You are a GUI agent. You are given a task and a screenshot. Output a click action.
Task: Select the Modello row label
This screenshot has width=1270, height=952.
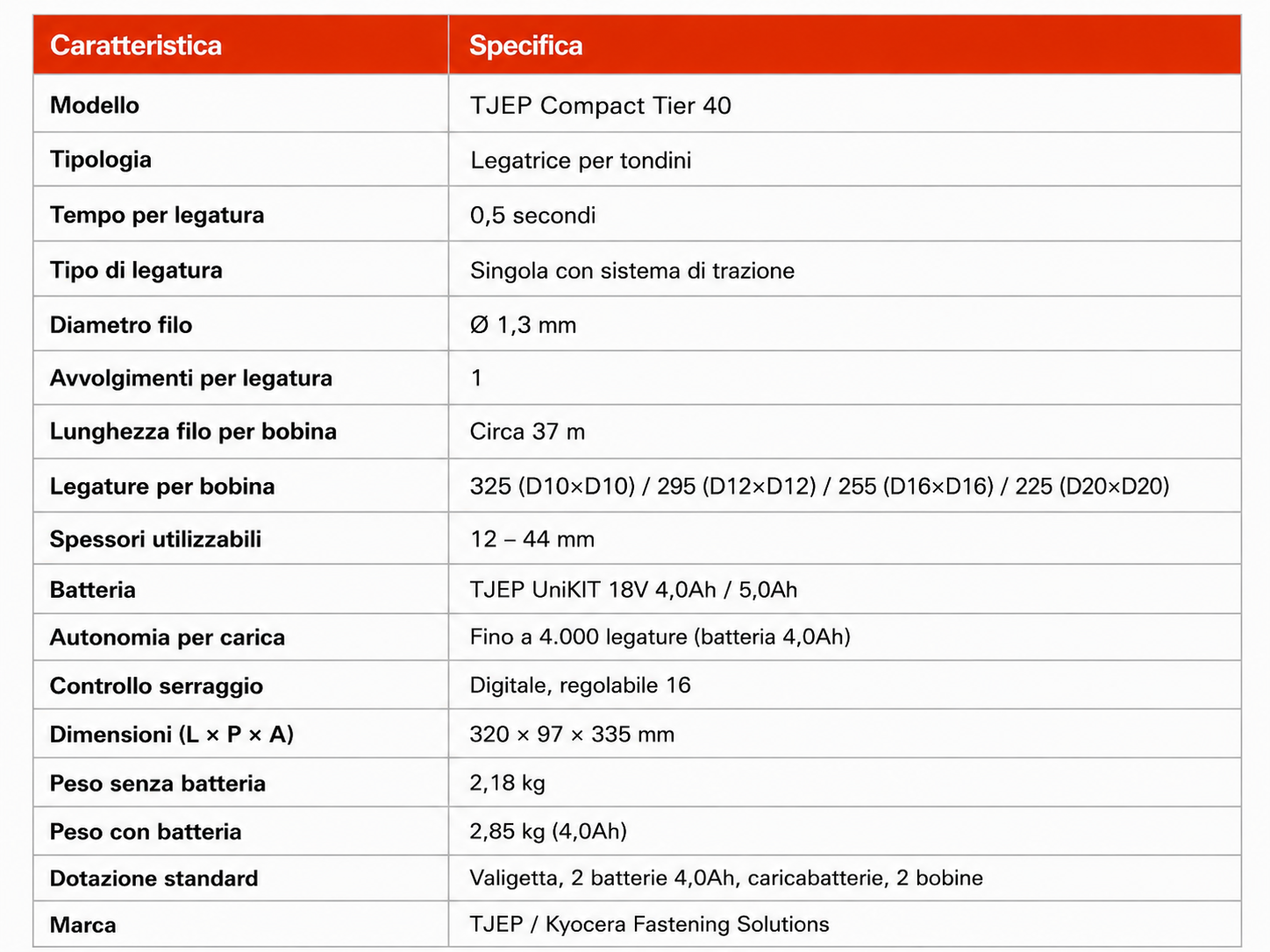coord(95,105)
